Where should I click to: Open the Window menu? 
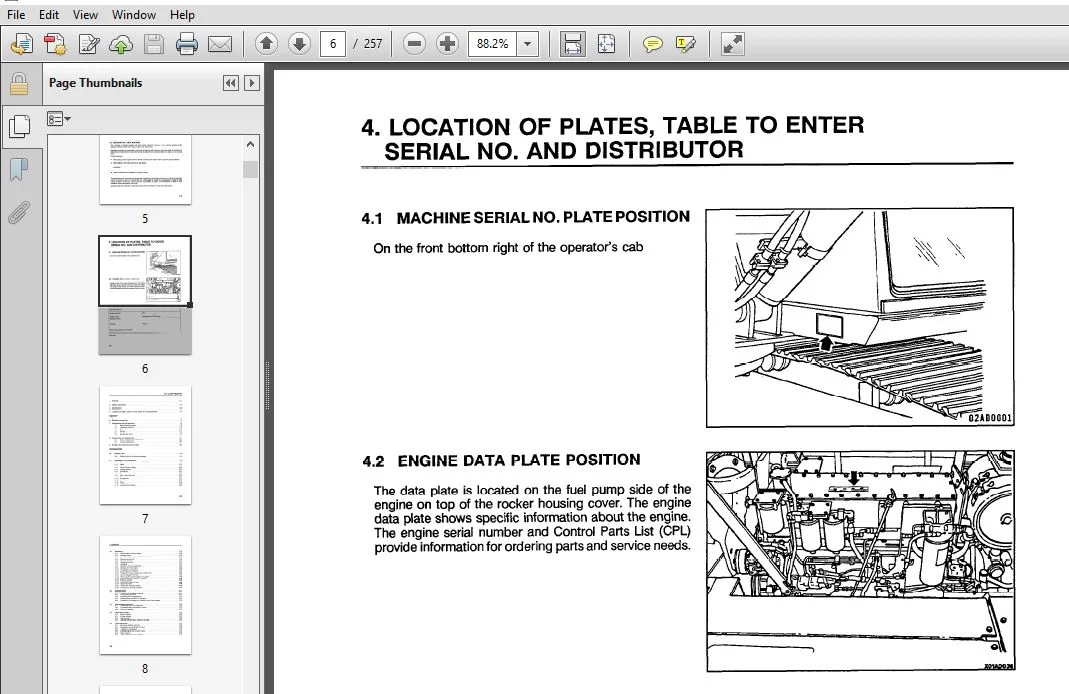(x=134, y=14)
